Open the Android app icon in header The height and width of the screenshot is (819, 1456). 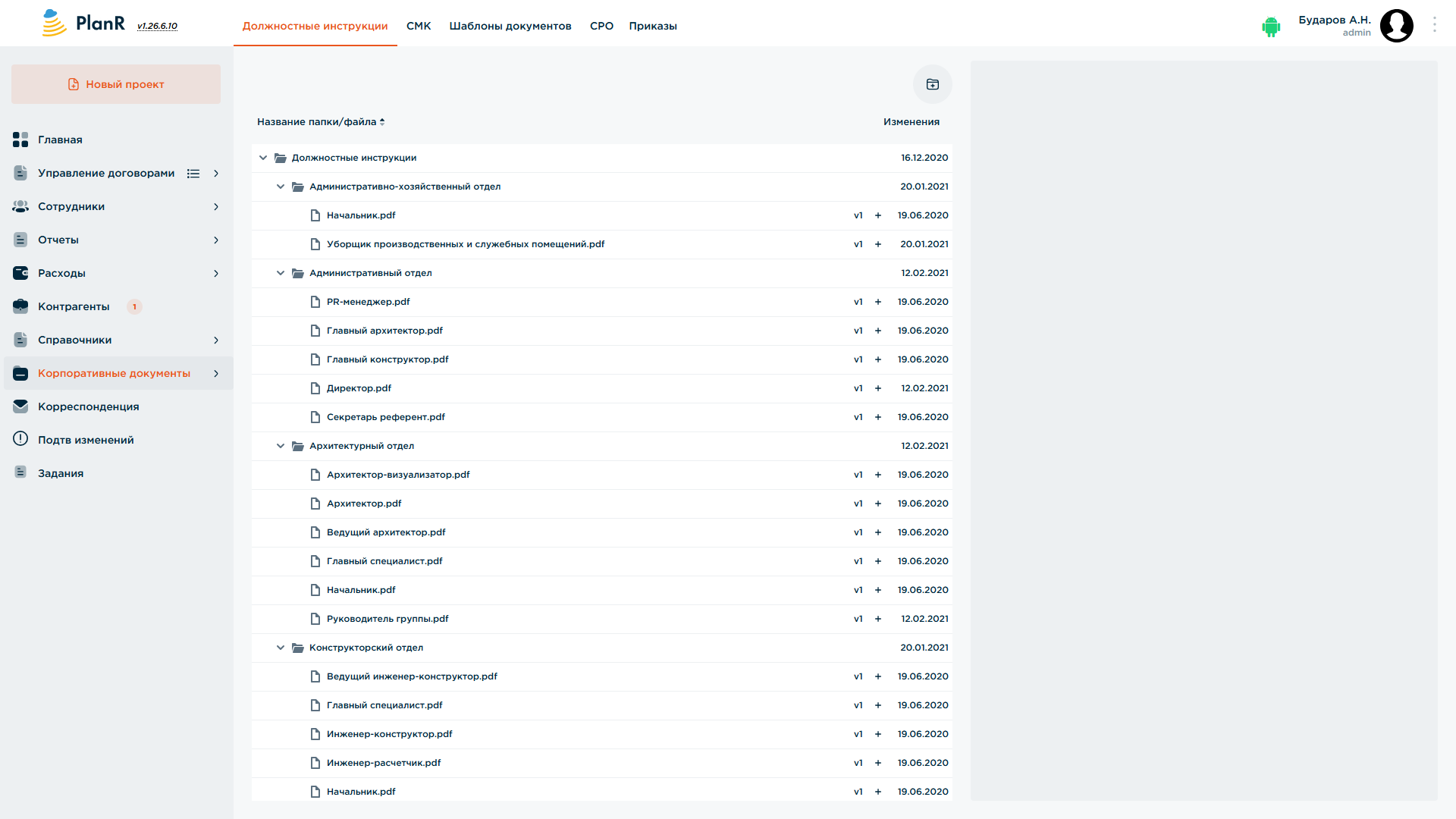[x=1271, y=27]
